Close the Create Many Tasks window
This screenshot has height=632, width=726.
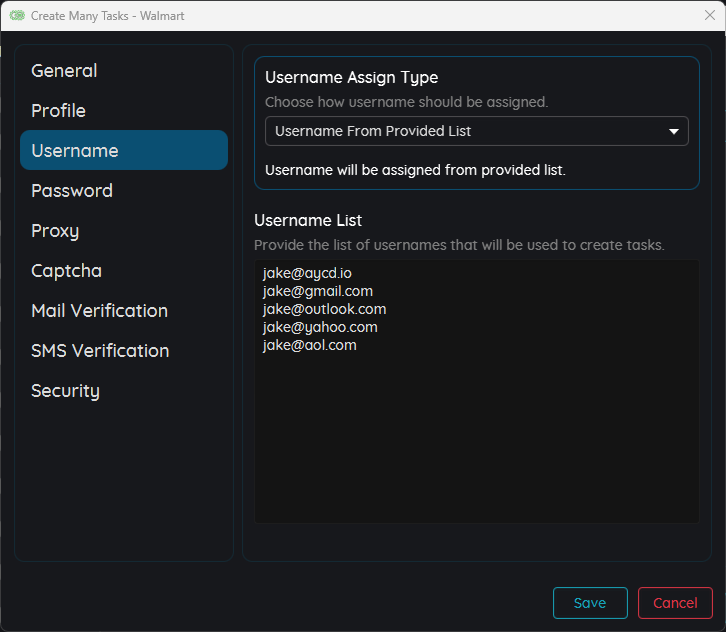point(709,16)
